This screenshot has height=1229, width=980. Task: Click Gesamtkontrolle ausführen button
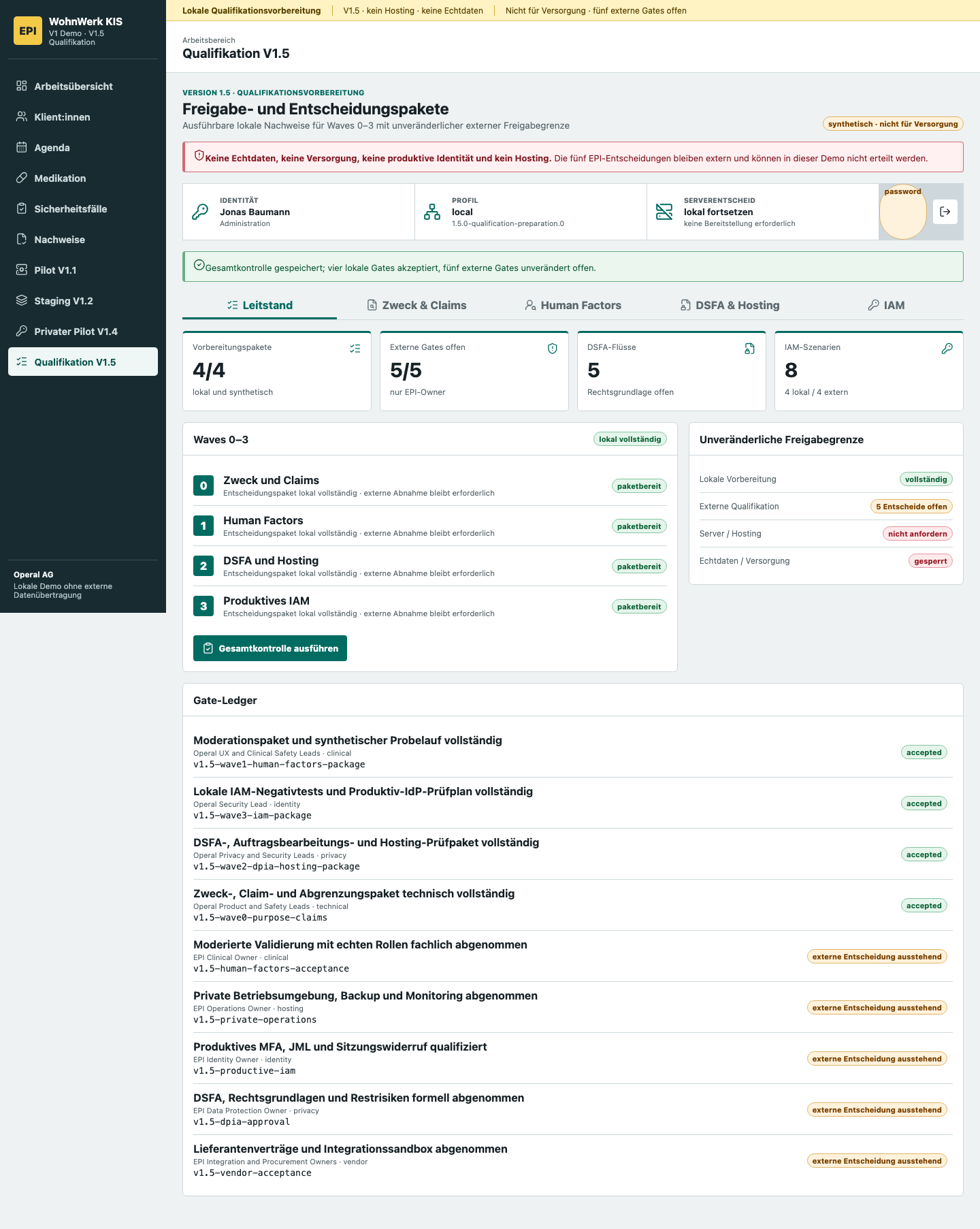coord(270,648)
